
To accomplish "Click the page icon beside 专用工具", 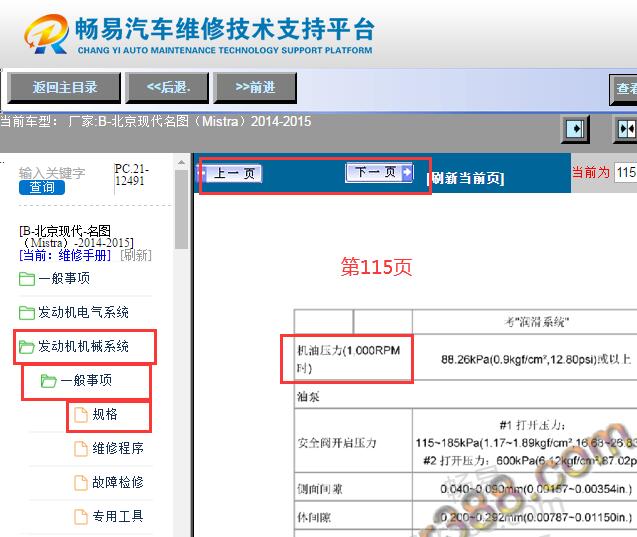I will pyautogui.click(x=81, y=517).
